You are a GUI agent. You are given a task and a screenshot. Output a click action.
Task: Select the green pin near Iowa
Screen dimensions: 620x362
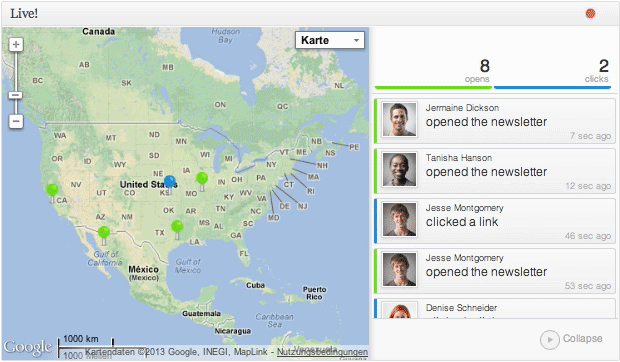[x=202, y=181]
